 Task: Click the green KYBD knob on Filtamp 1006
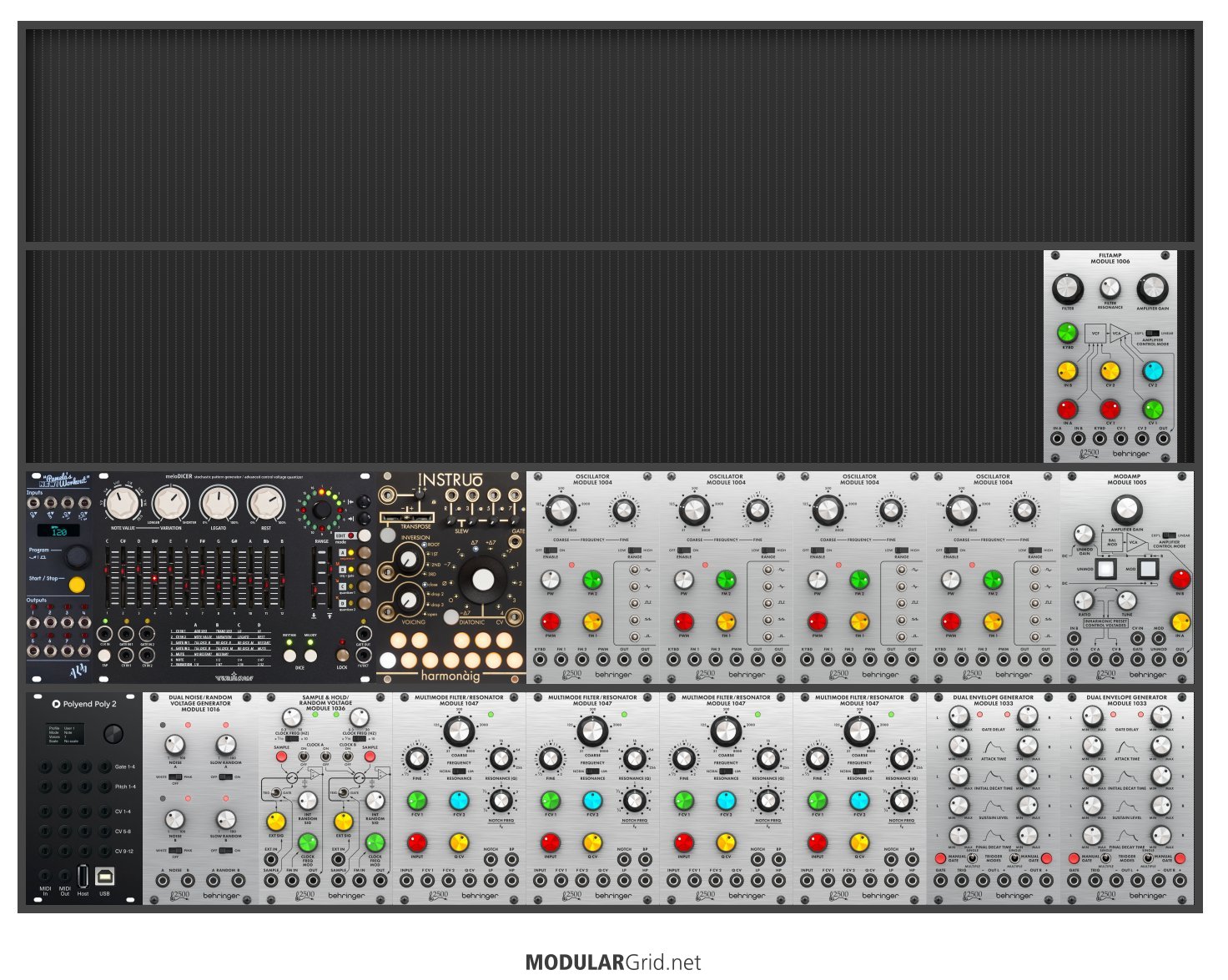1067,333
